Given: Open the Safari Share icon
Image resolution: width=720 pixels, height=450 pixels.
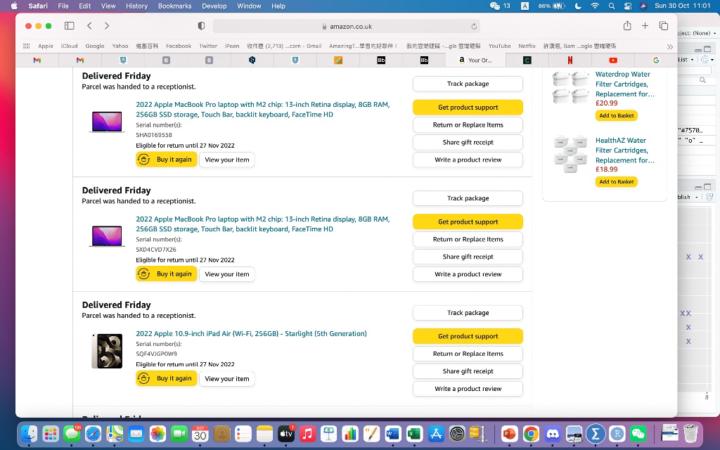Looking at the screenshot, I should click(627, 26).
